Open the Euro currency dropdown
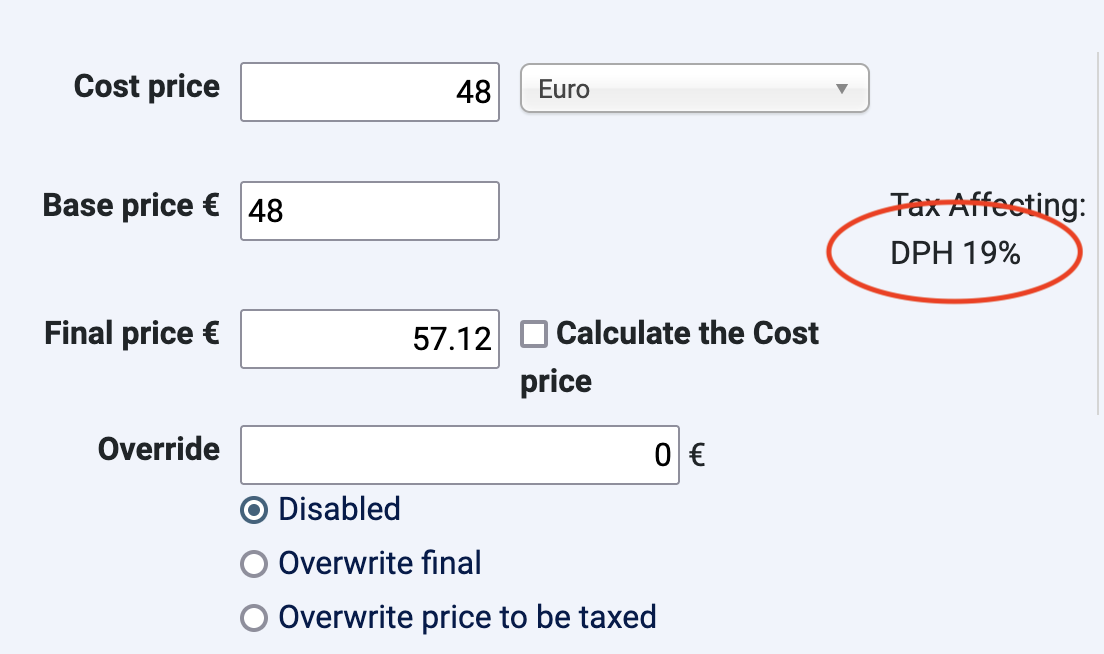Image resolution: width=1104 pixels, height=654 pixels. (x=694, y=89)
